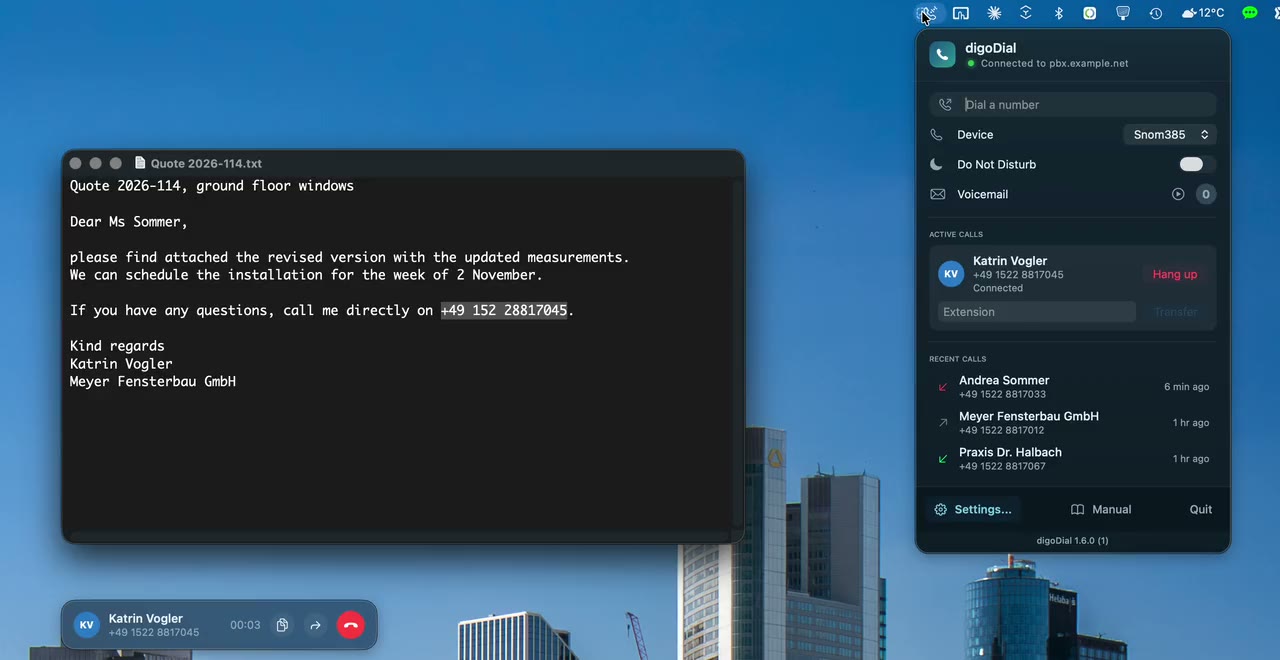The image size is (1280, 660).
Task: Select recent call Praxis Dr. Halbach
Action: pyautogui.click(x=1073, y=459)
